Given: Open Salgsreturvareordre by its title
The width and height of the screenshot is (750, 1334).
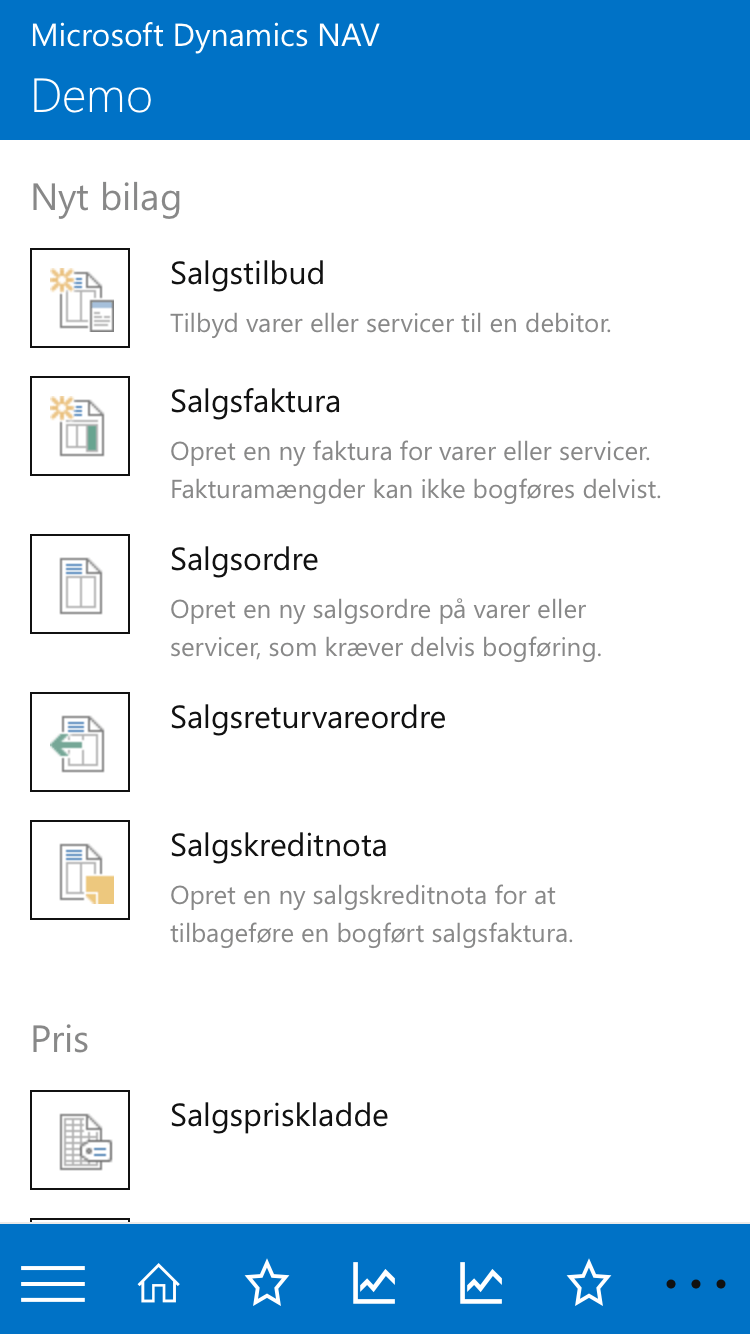Looking at the screenshot, I should tap(308, 718).
